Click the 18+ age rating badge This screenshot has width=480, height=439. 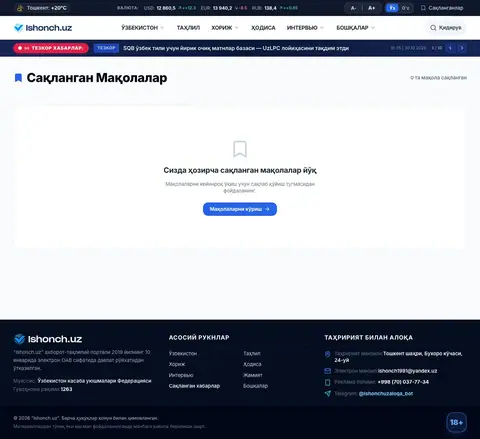(456, 422)
